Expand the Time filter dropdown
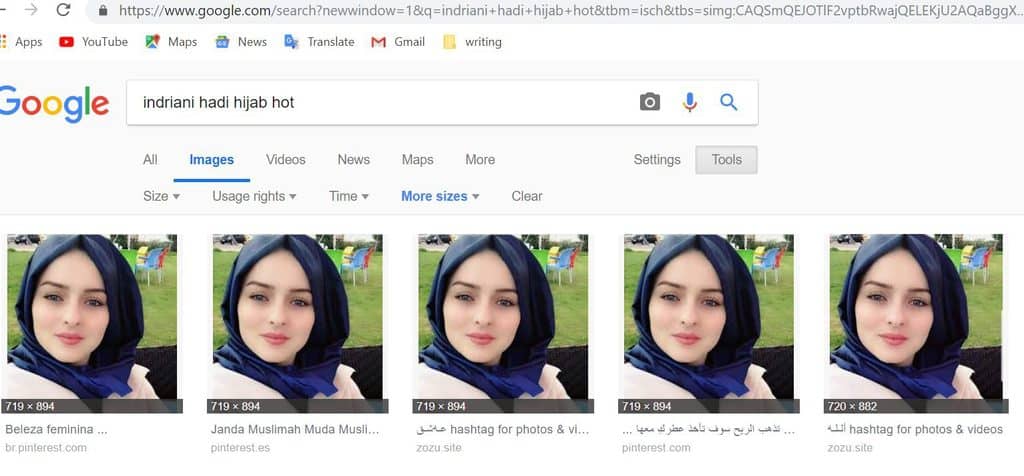The image size is (1024, 476). click(x=349, y=196)
